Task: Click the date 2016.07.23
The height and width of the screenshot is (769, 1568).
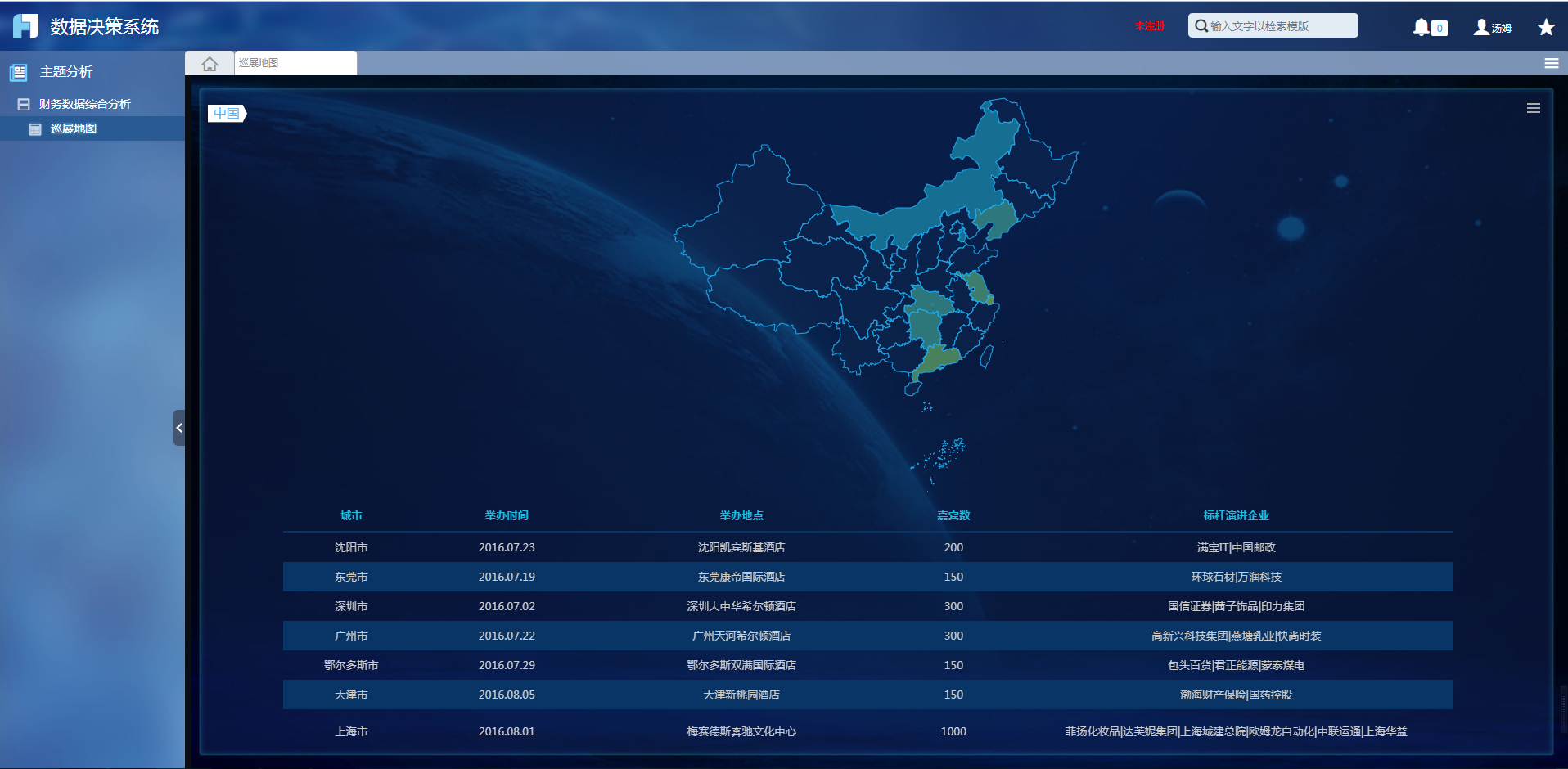Action: coord(507,547)
